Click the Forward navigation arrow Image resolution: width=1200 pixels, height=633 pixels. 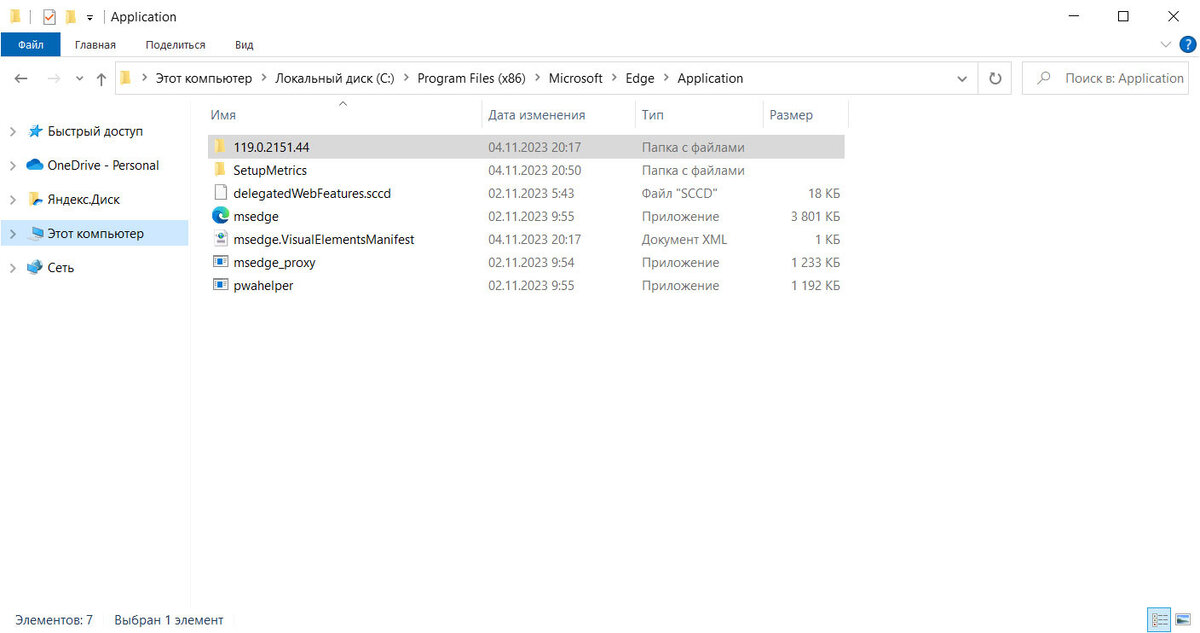tap(54, 78)
